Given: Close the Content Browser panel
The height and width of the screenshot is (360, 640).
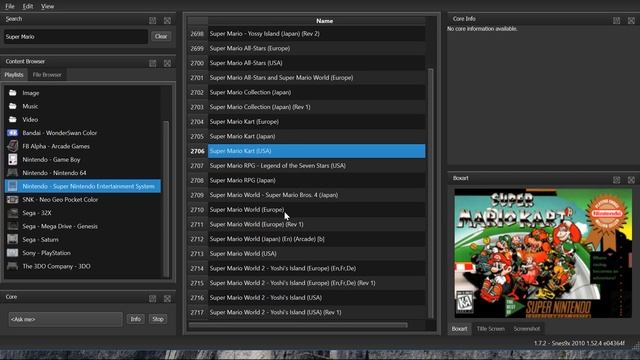Looking at the screenshot, I should (167, 63).
